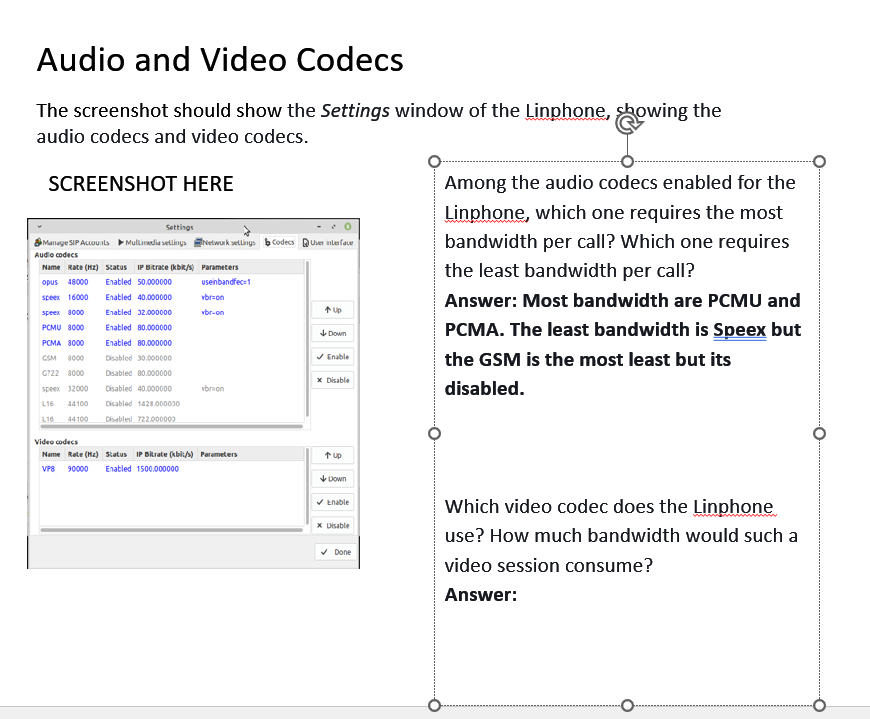Click the italic word 'Settings' in the instructions
The height and width of the screenshot is (719, 870).
pos(355,110)
